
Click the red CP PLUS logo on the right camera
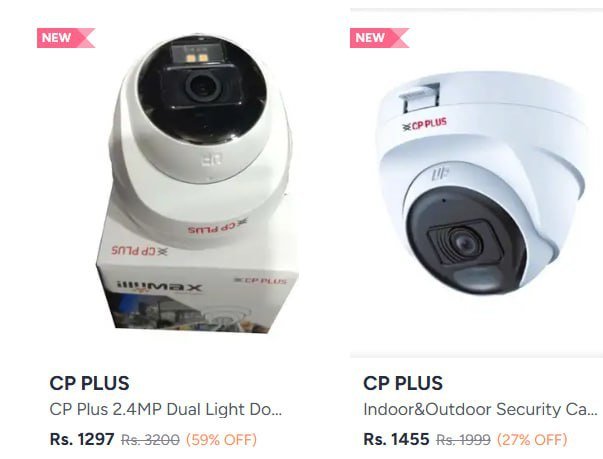tap(424, 124)
